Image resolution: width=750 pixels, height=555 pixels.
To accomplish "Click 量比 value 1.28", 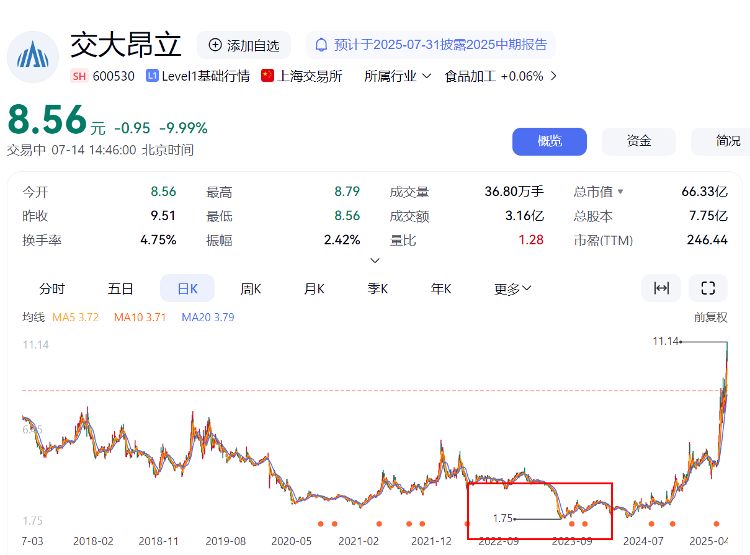I will 531,239.
